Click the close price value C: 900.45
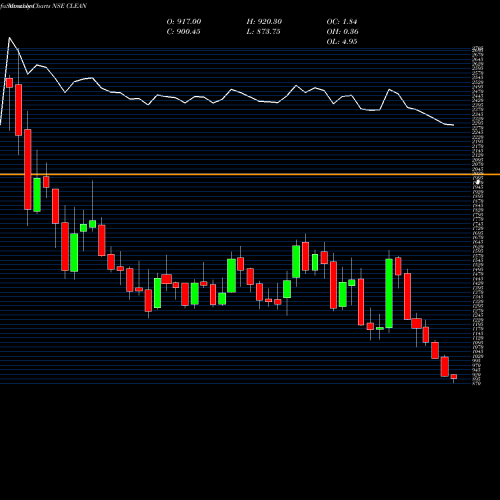 [183, 32]
